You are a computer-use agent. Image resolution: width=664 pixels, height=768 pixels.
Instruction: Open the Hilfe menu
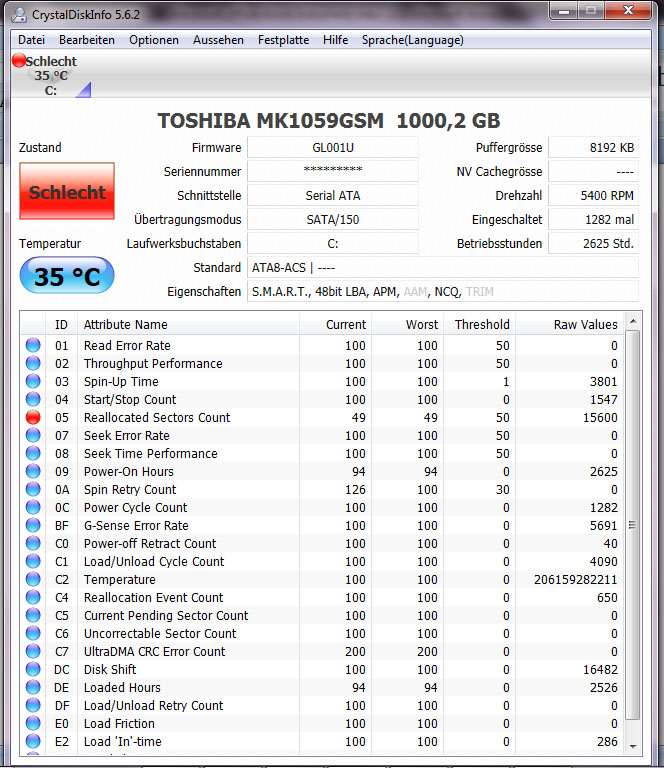335,40
